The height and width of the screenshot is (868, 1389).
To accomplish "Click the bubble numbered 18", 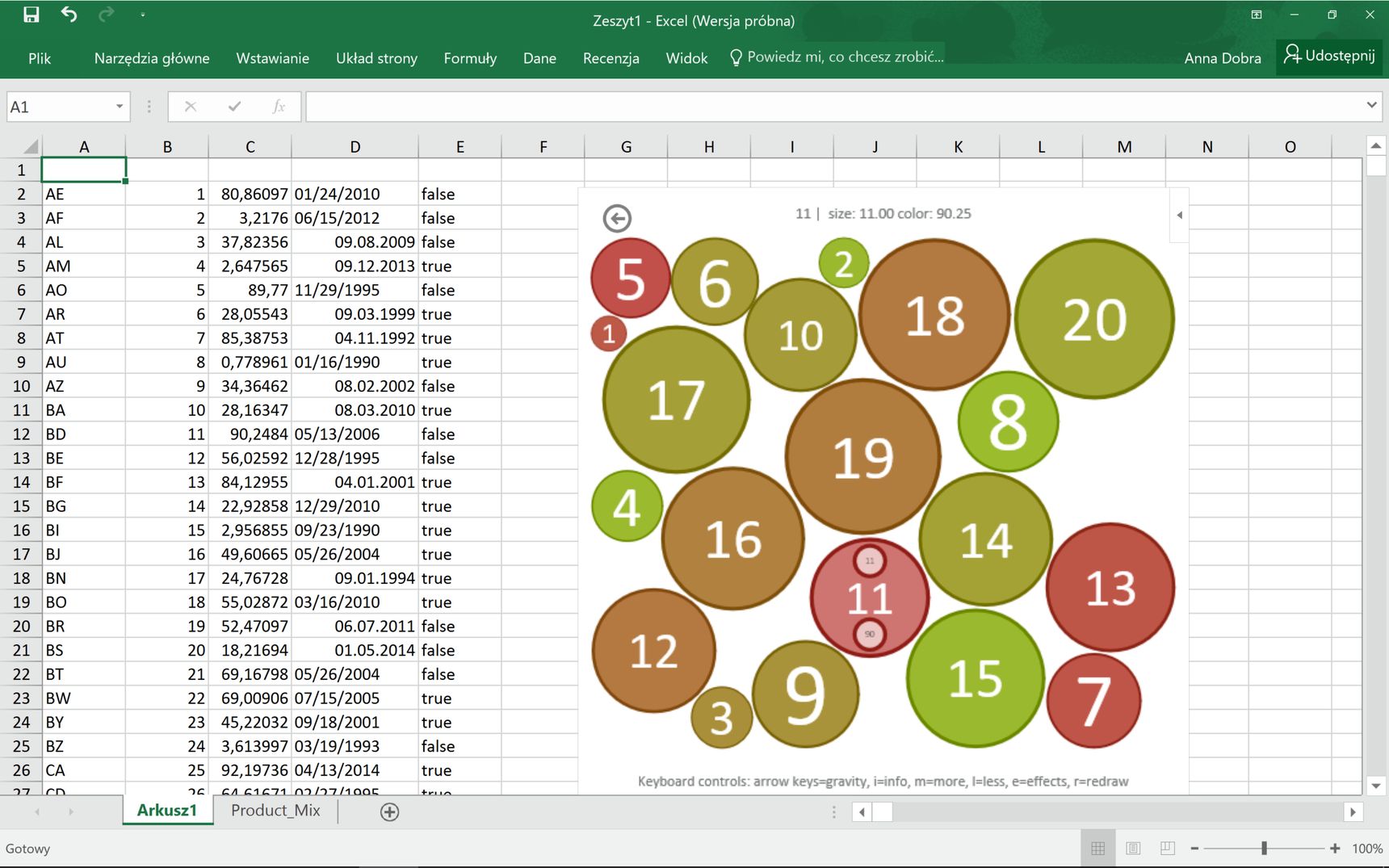I will [934, 315].
